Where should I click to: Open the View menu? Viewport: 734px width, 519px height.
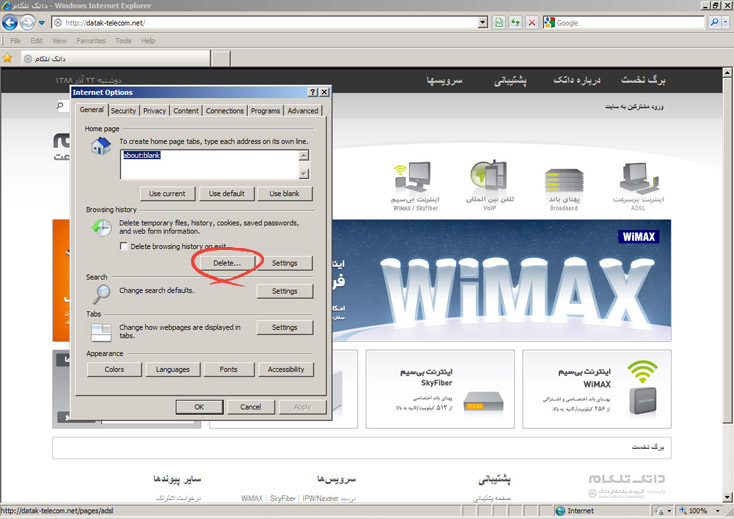click(x=59, y=41)
